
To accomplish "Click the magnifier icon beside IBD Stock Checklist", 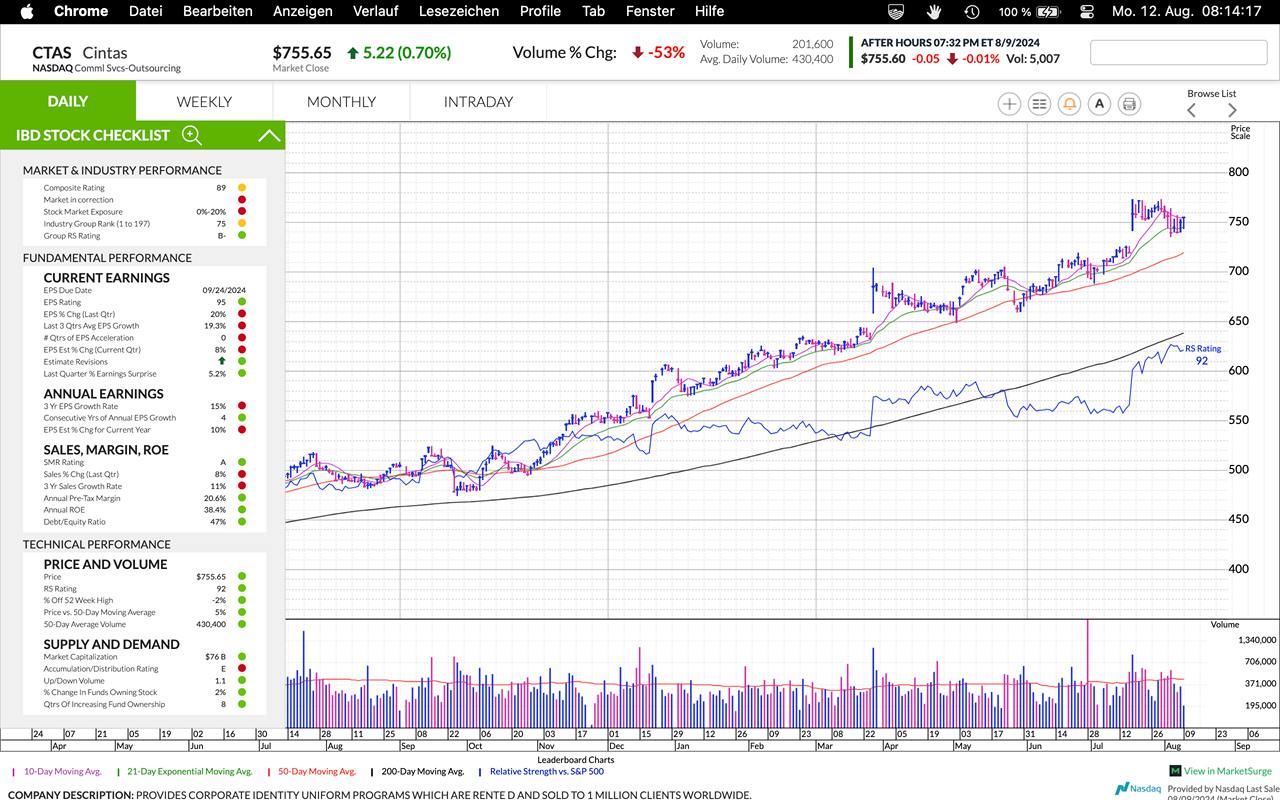I will pyautogui.click(x=192, y=135).
